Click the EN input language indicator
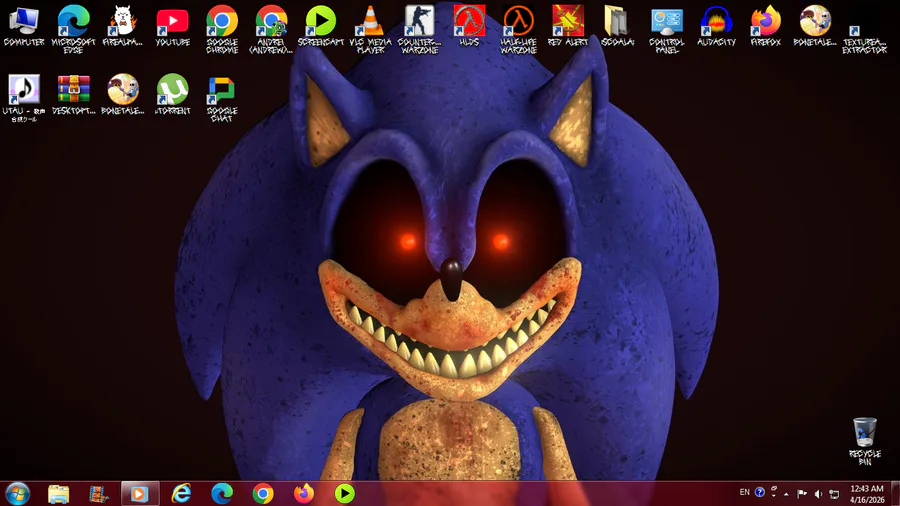 click(744, 493)
